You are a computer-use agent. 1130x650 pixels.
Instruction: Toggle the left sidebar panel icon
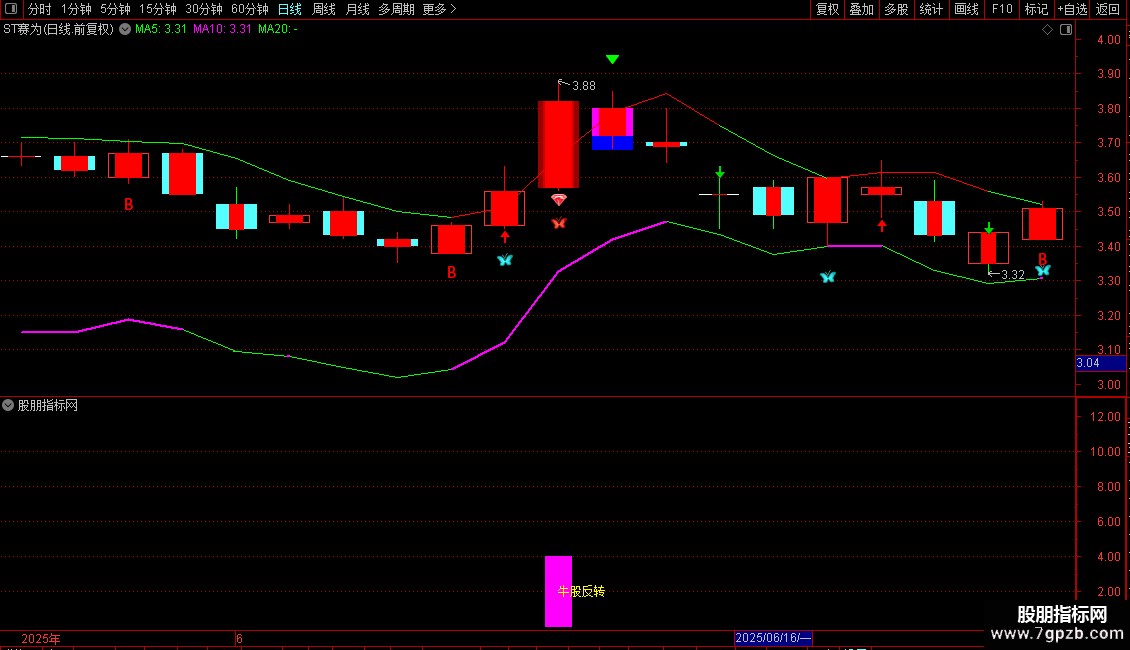(11, 9)
